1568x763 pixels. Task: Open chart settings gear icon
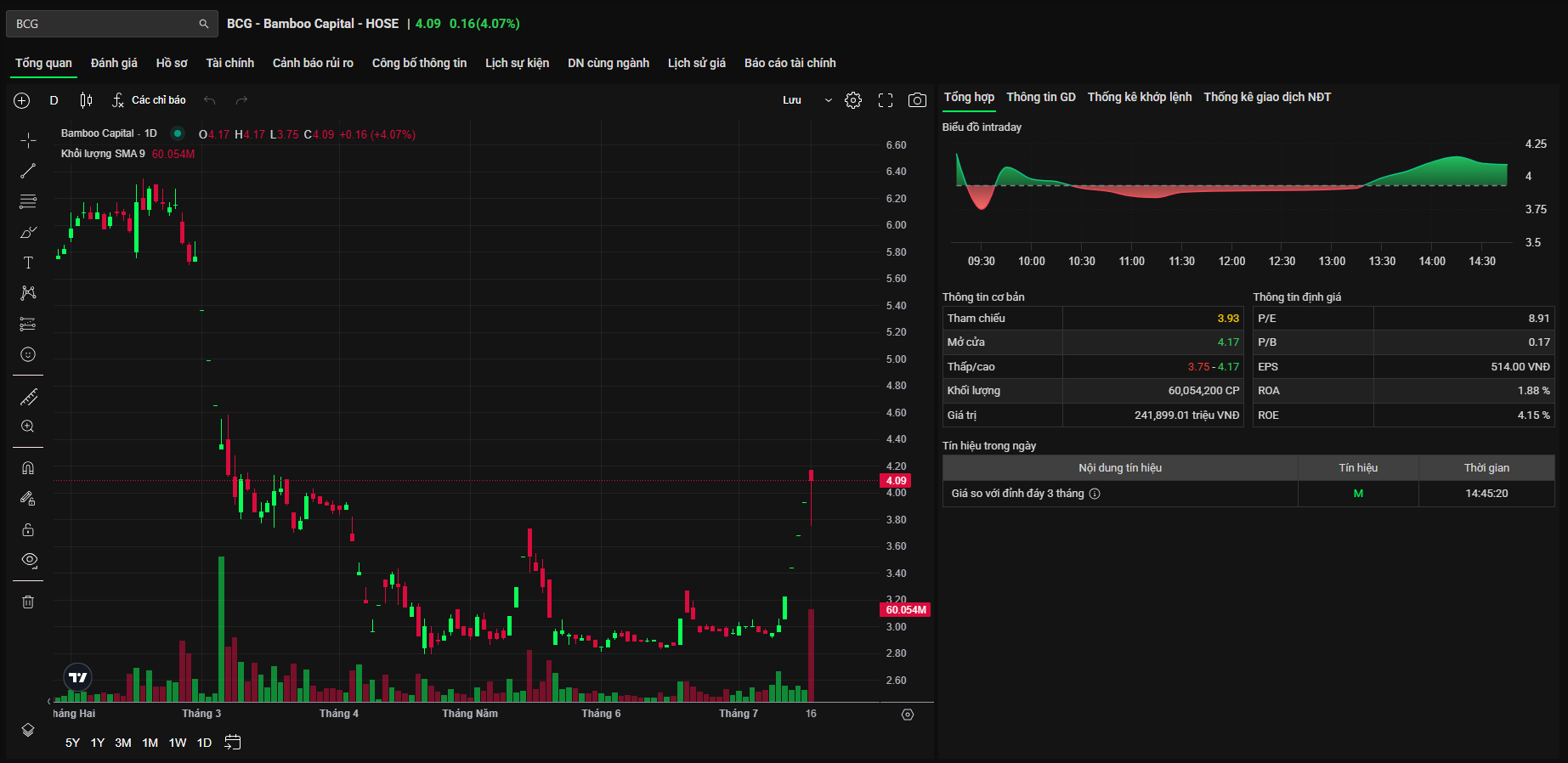pyautogui.click(x=853, y=100)
